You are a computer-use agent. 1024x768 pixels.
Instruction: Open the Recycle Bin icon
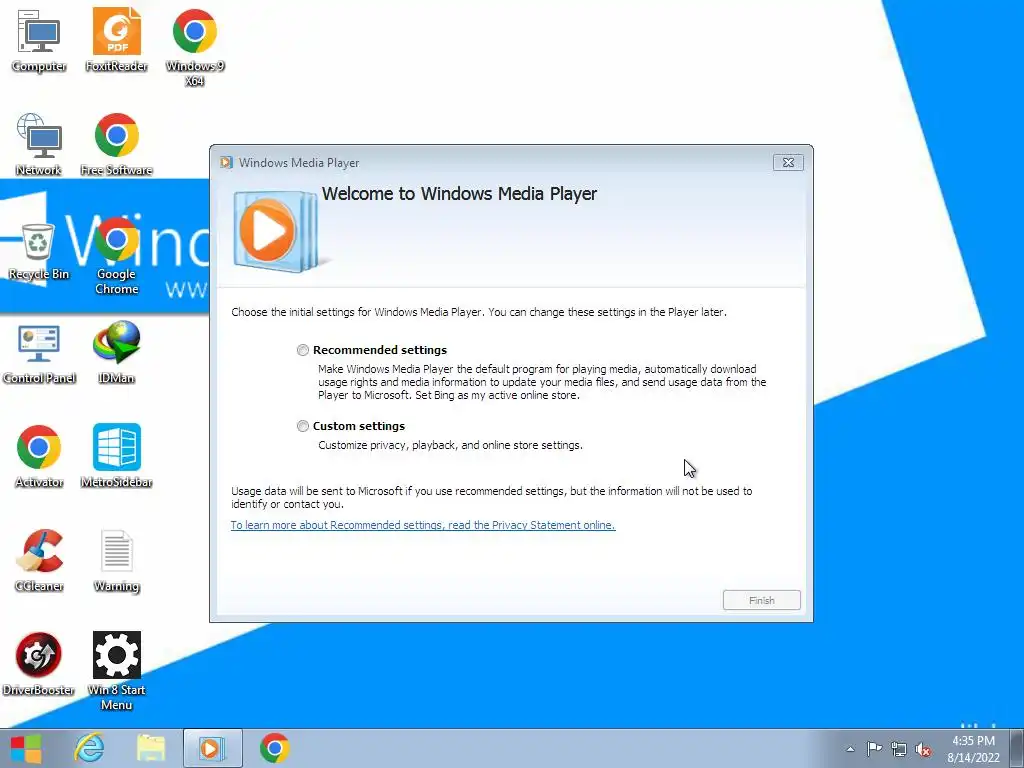tap(39, 251)
